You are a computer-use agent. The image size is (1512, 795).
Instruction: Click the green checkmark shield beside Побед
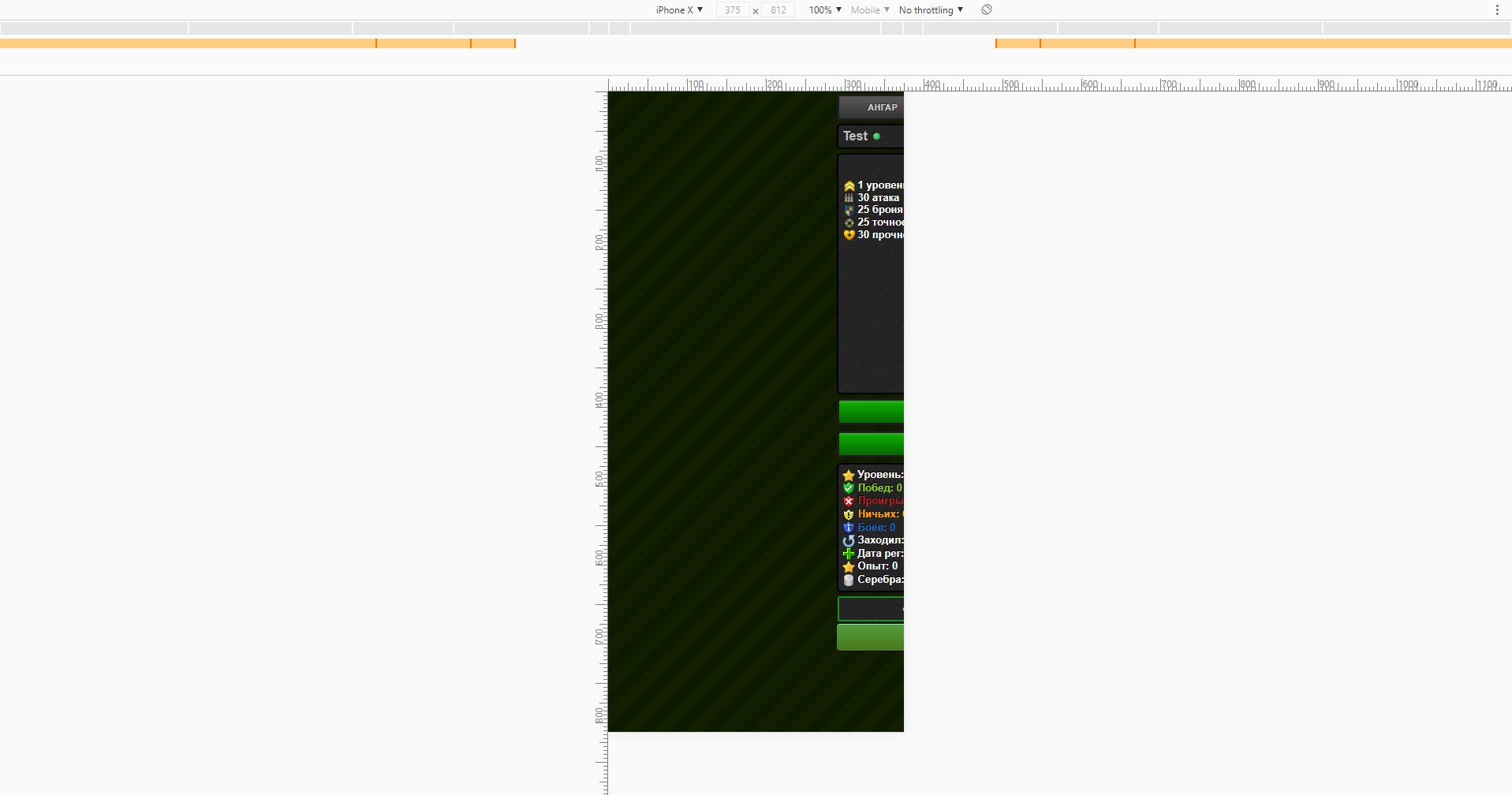849,488
